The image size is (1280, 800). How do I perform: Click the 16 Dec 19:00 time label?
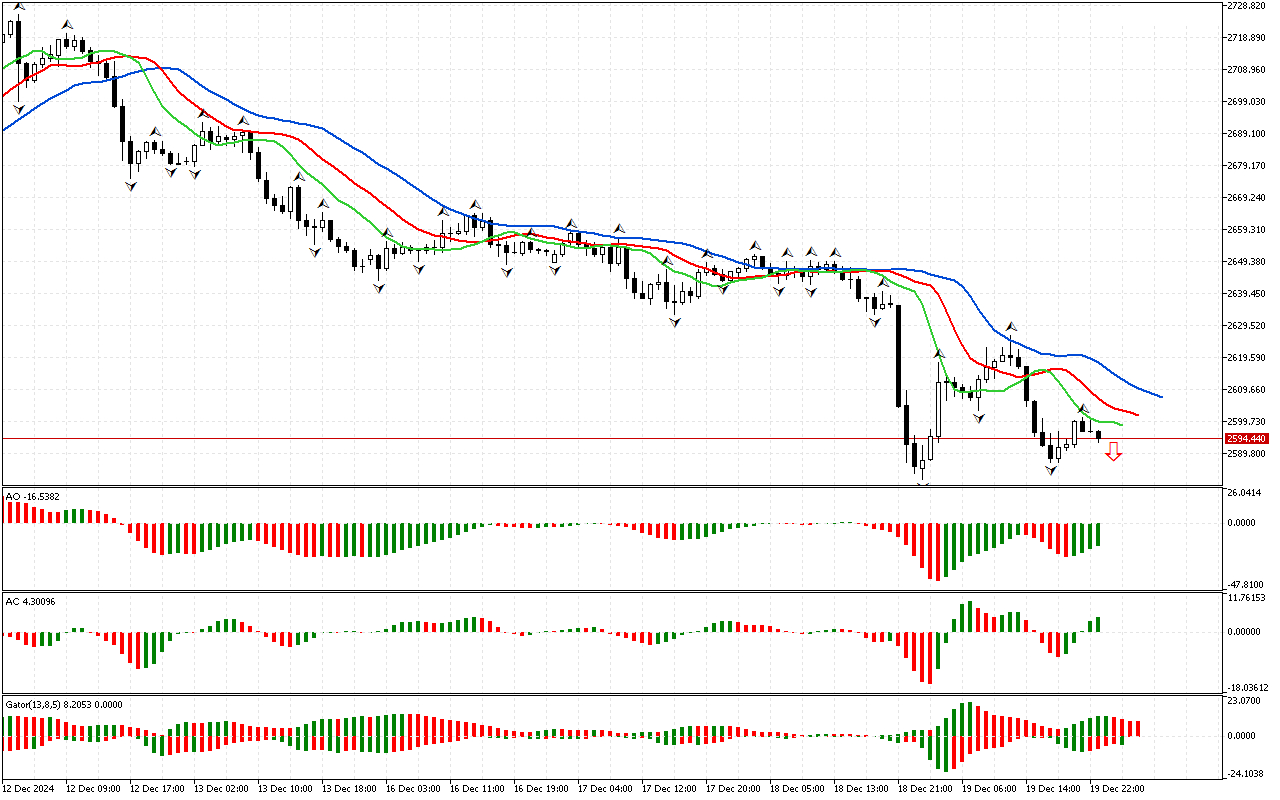pyautogui.click(x=540, y=789)
